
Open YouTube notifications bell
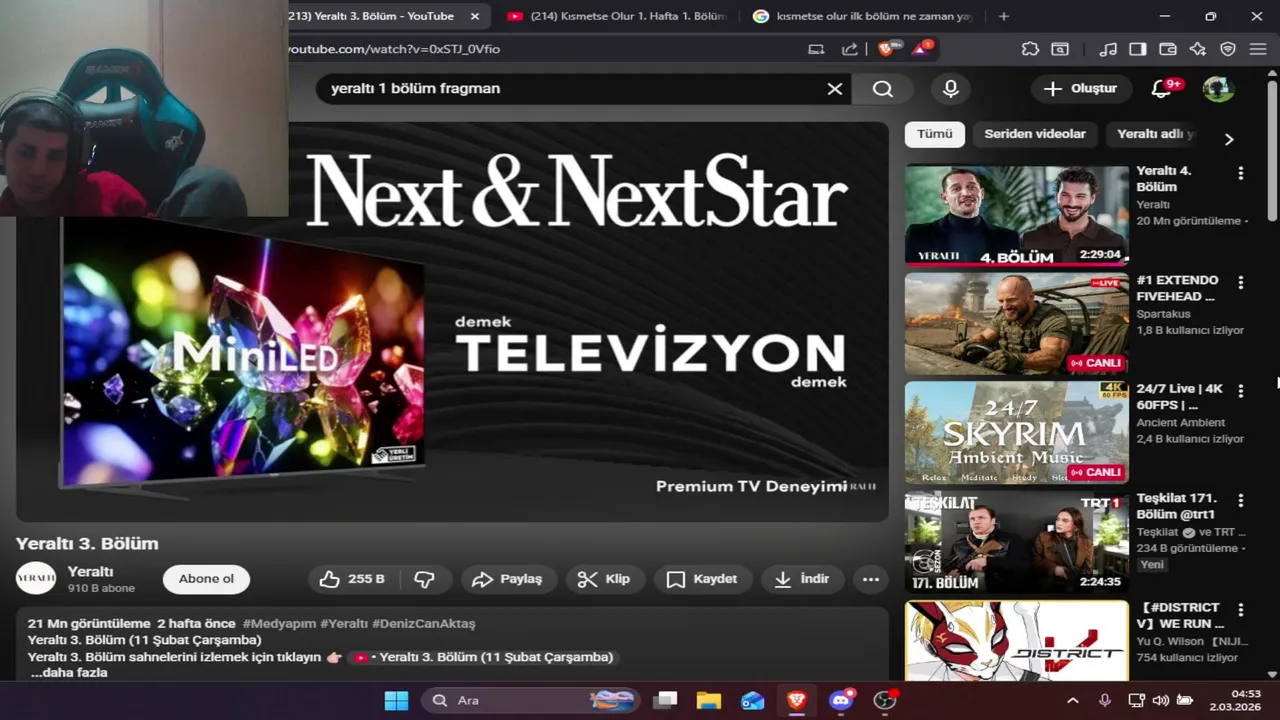click(x=1163, y=88)
